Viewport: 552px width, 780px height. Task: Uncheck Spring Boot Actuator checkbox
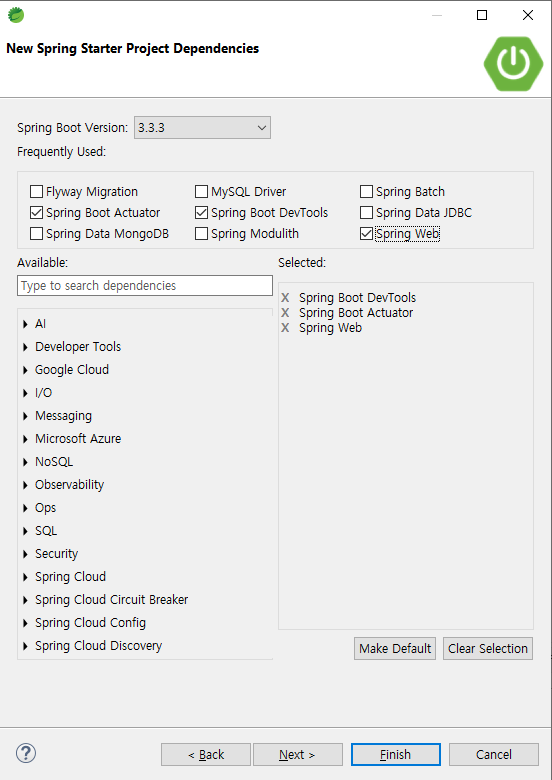[x=36, y=212]
